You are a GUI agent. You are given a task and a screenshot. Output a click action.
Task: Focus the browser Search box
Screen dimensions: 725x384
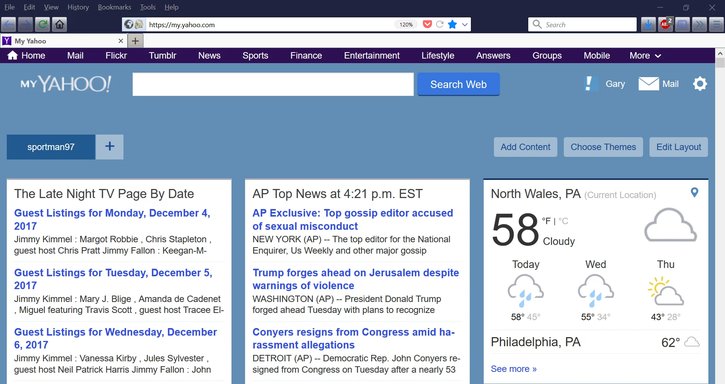coord(582,25)
